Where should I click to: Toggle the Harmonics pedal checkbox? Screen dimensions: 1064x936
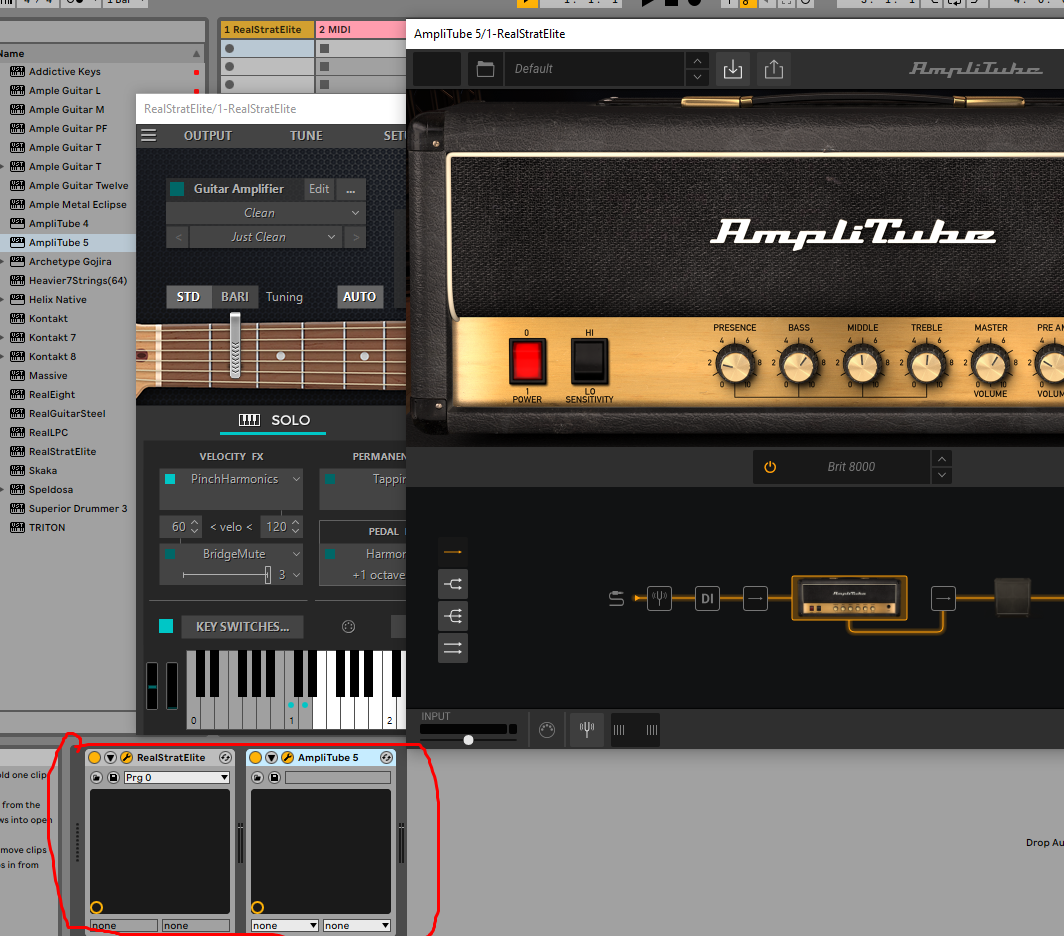click(330, 554)
